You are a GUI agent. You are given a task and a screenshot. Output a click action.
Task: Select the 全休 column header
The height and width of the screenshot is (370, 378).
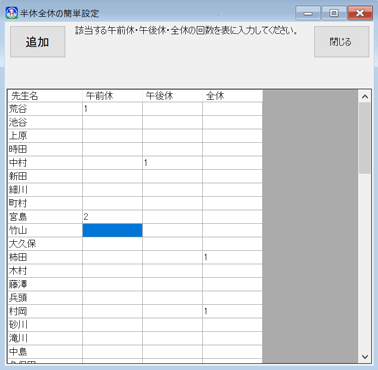click(232, 96)
